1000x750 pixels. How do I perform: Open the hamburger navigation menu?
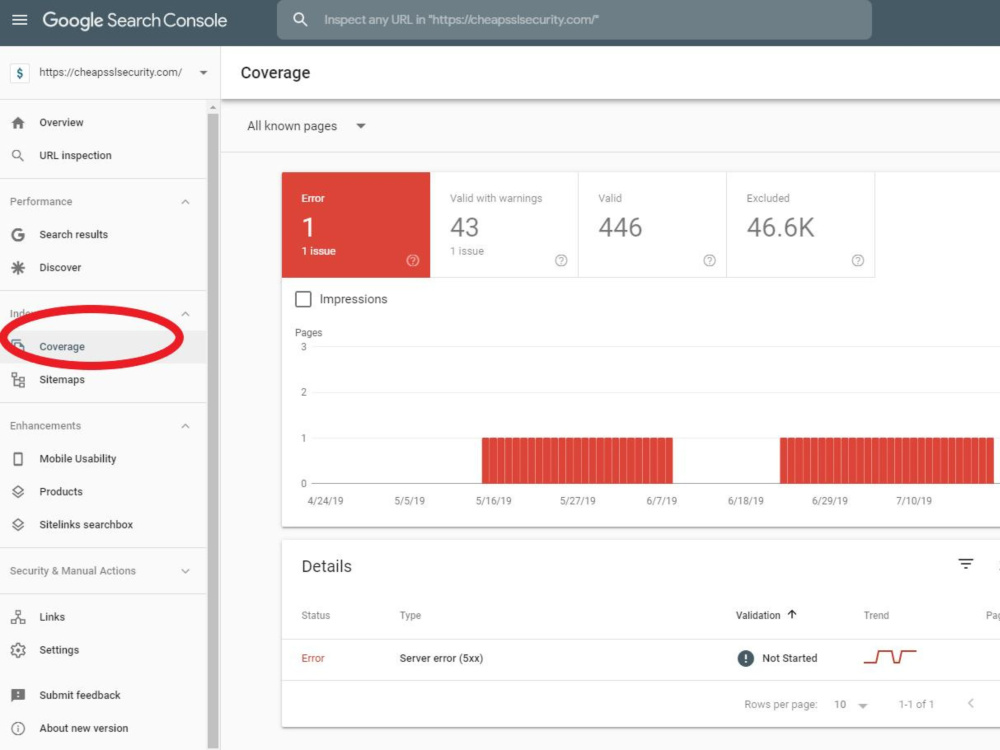tap(20, 20)
